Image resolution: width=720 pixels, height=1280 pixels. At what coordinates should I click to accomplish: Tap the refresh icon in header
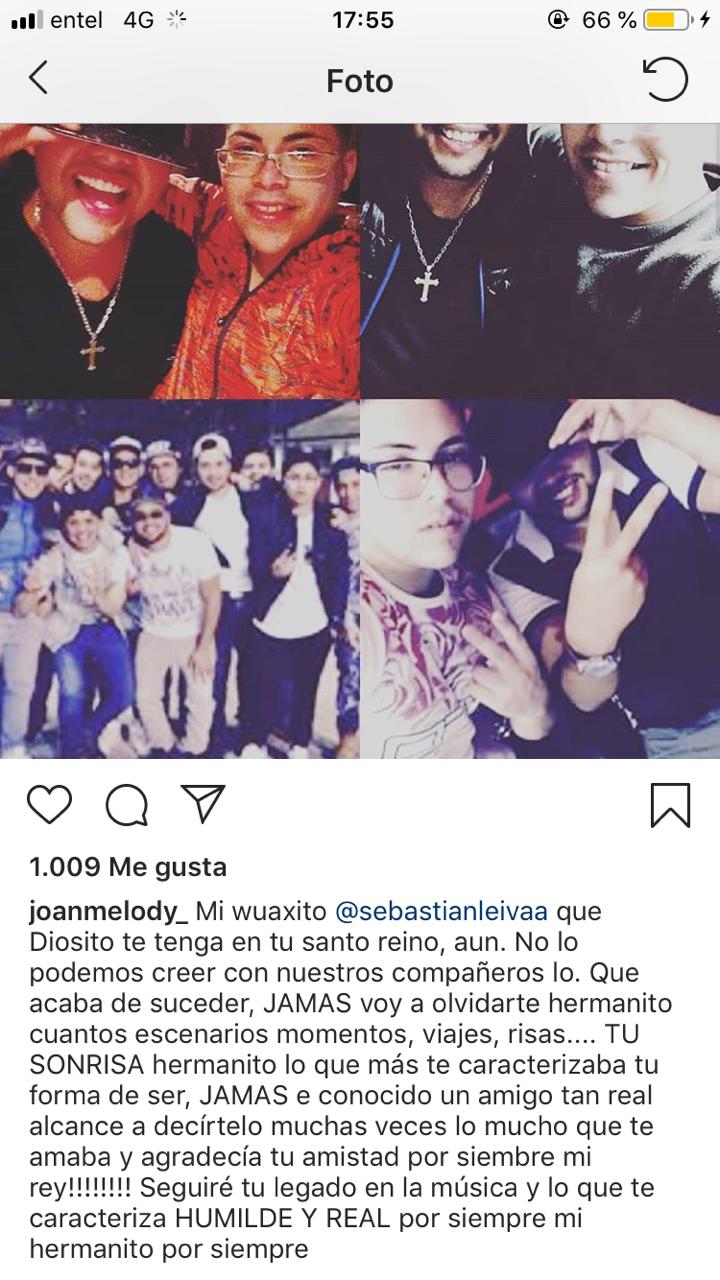[666, 79]
